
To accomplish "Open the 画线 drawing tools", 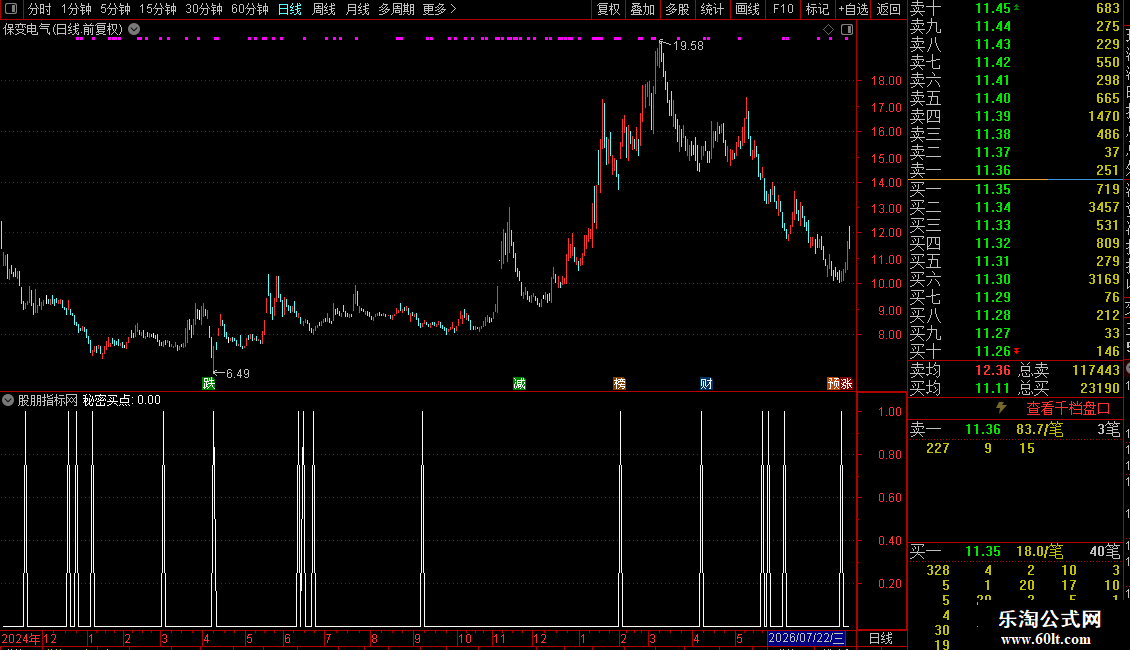I will tap(747, 9).
